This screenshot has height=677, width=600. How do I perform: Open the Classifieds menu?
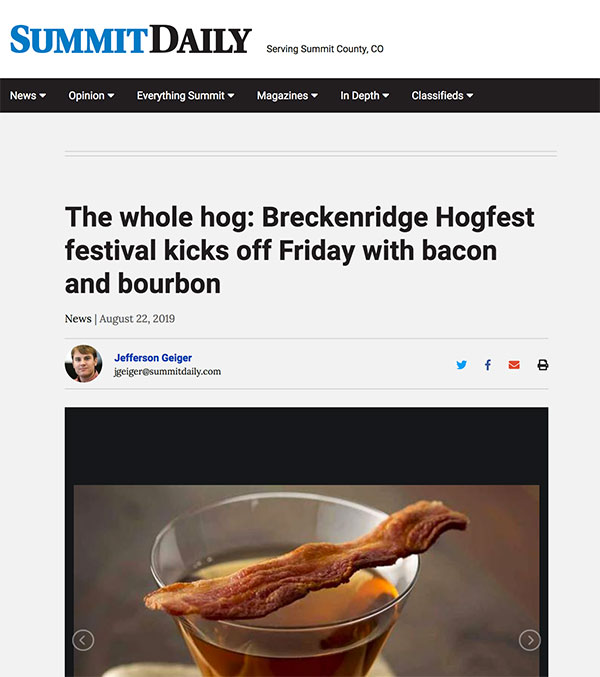[x=442, y=96]
